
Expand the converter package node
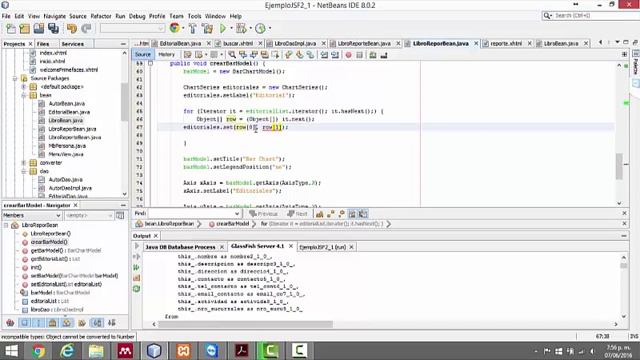(24, 163)
